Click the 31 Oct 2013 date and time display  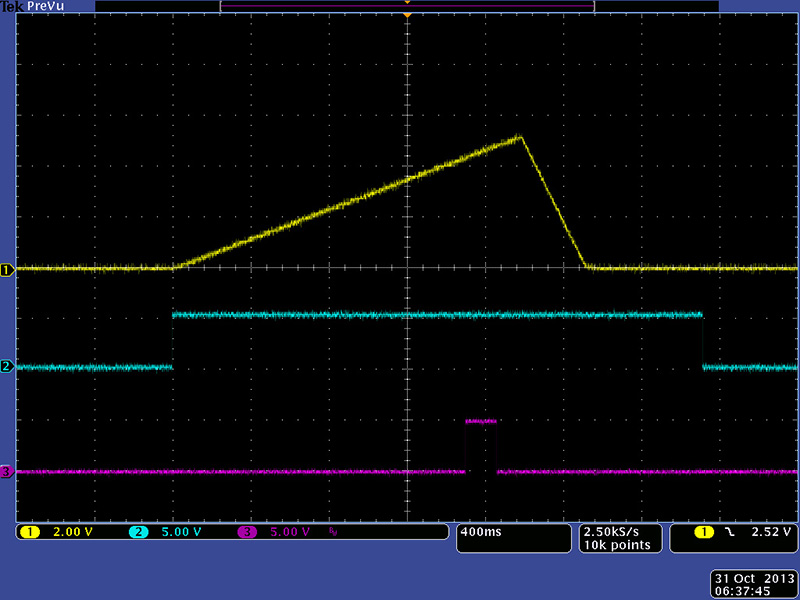pos(751,584)
